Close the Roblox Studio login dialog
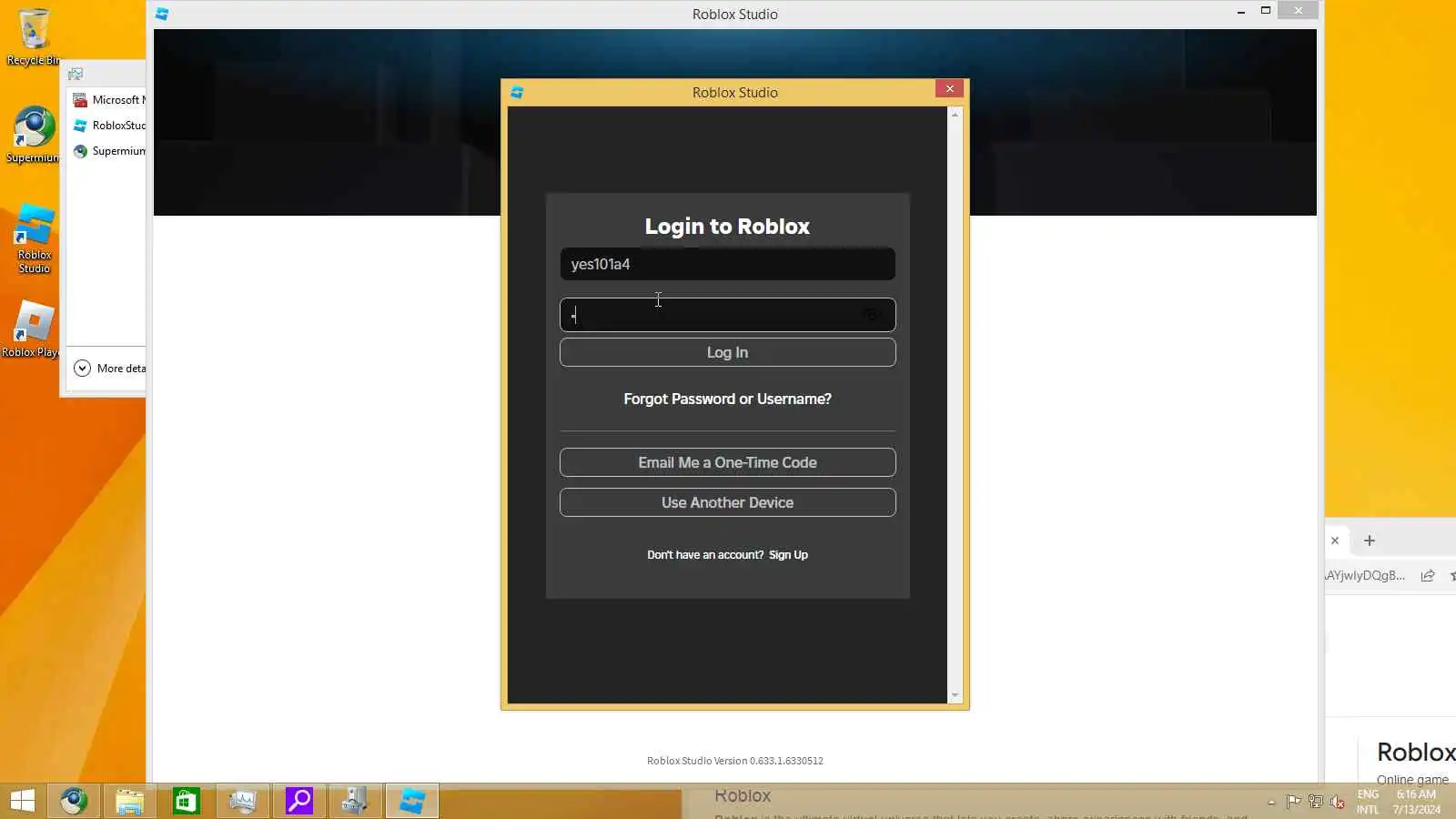 point(949,88)
